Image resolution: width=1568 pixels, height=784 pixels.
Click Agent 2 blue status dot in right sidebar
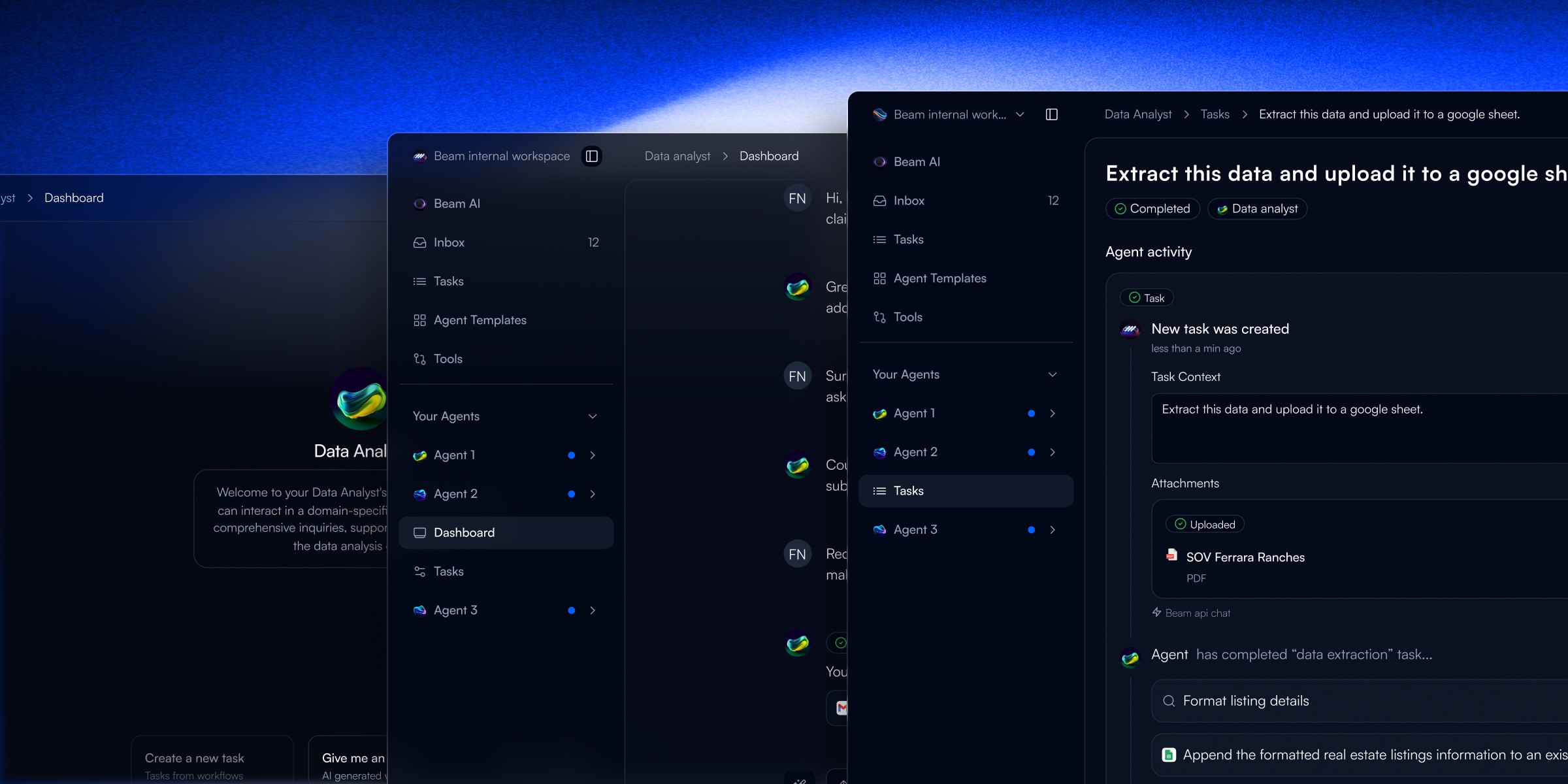pyautogui.click(x=1031, y=452)
